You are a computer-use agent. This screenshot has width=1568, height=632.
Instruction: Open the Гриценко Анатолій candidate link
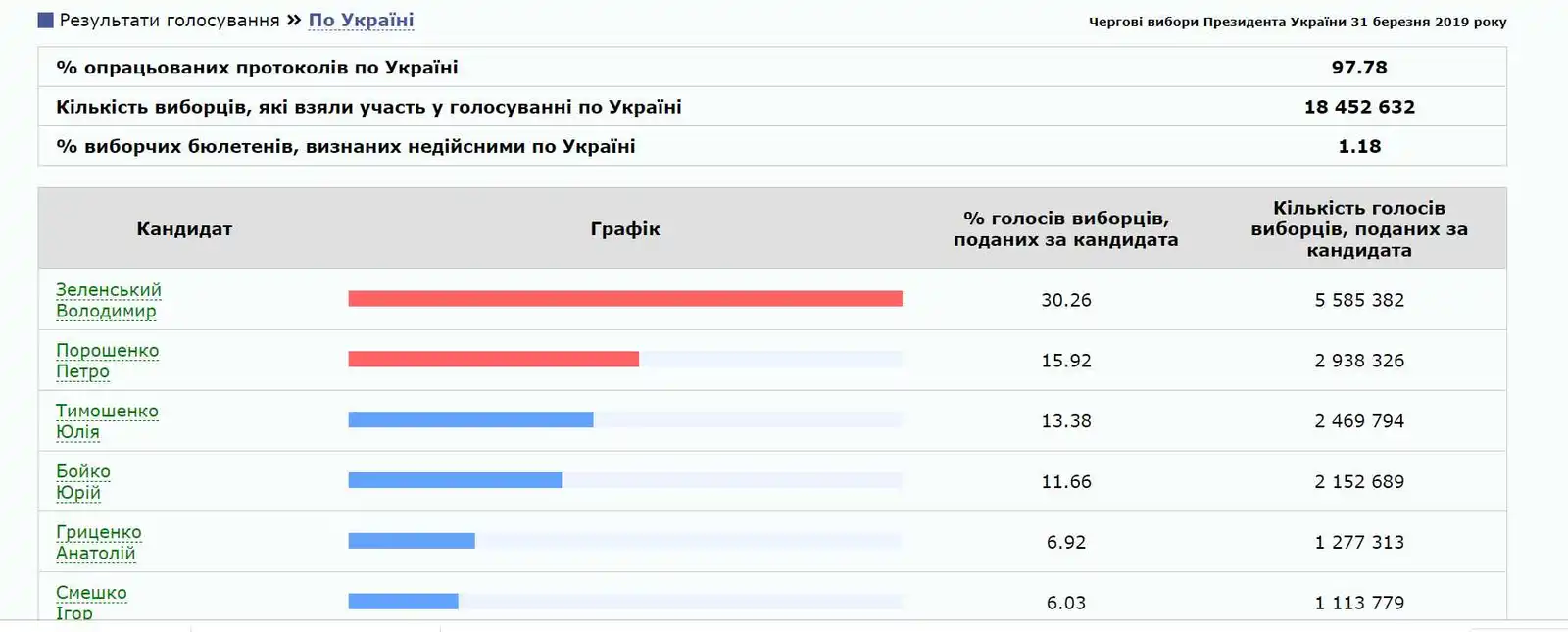pos(98,542)
